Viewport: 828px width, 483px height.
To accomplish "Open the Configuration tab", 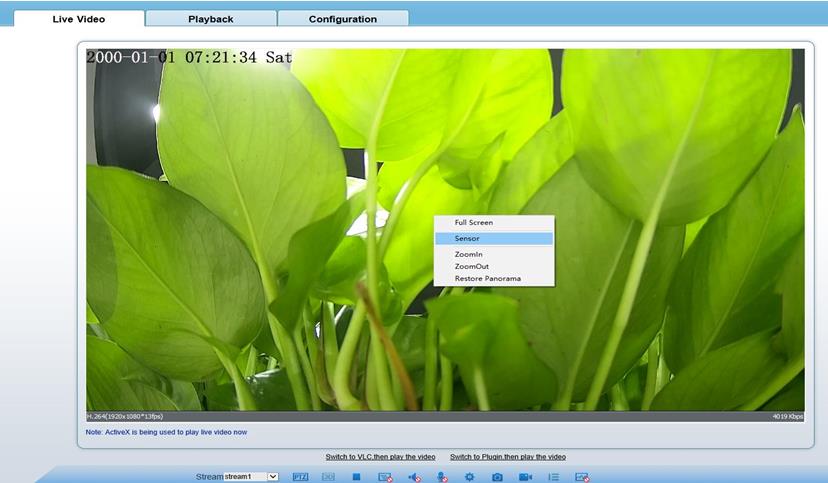I will [x=343, y=19].
